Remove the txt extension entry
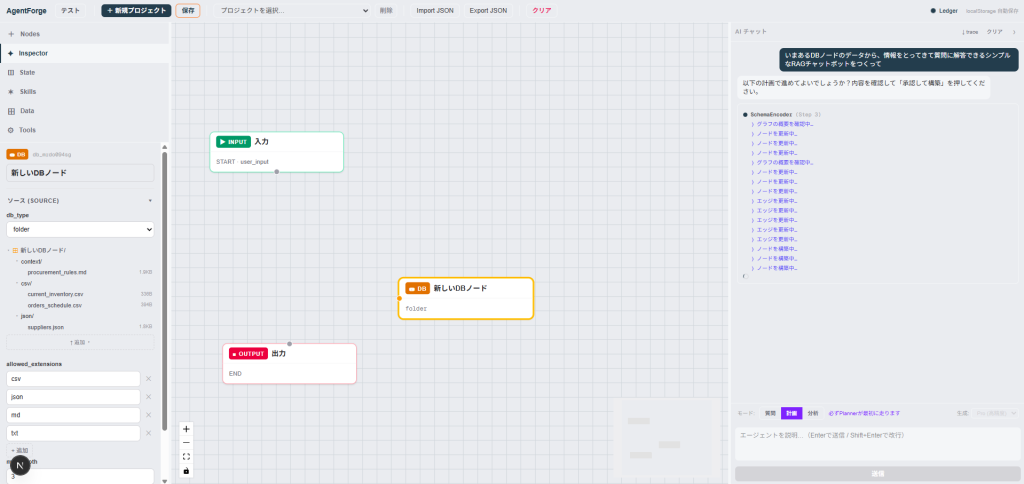The height and width of the screenshot is (484, 1024). pyautogui.click(x=148, y=433)
